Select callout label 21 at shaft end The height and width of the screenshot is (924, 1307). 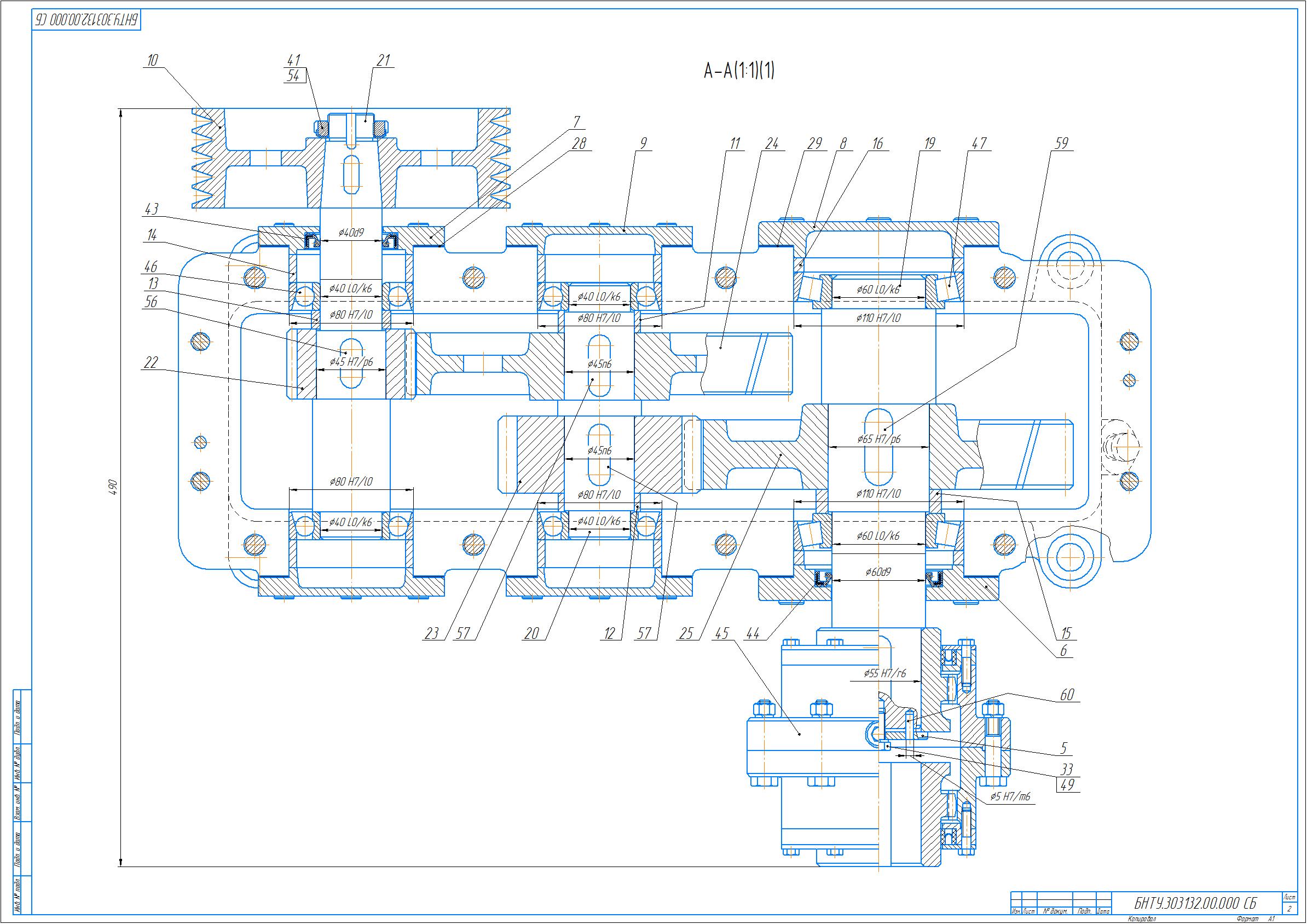point(383,60)
